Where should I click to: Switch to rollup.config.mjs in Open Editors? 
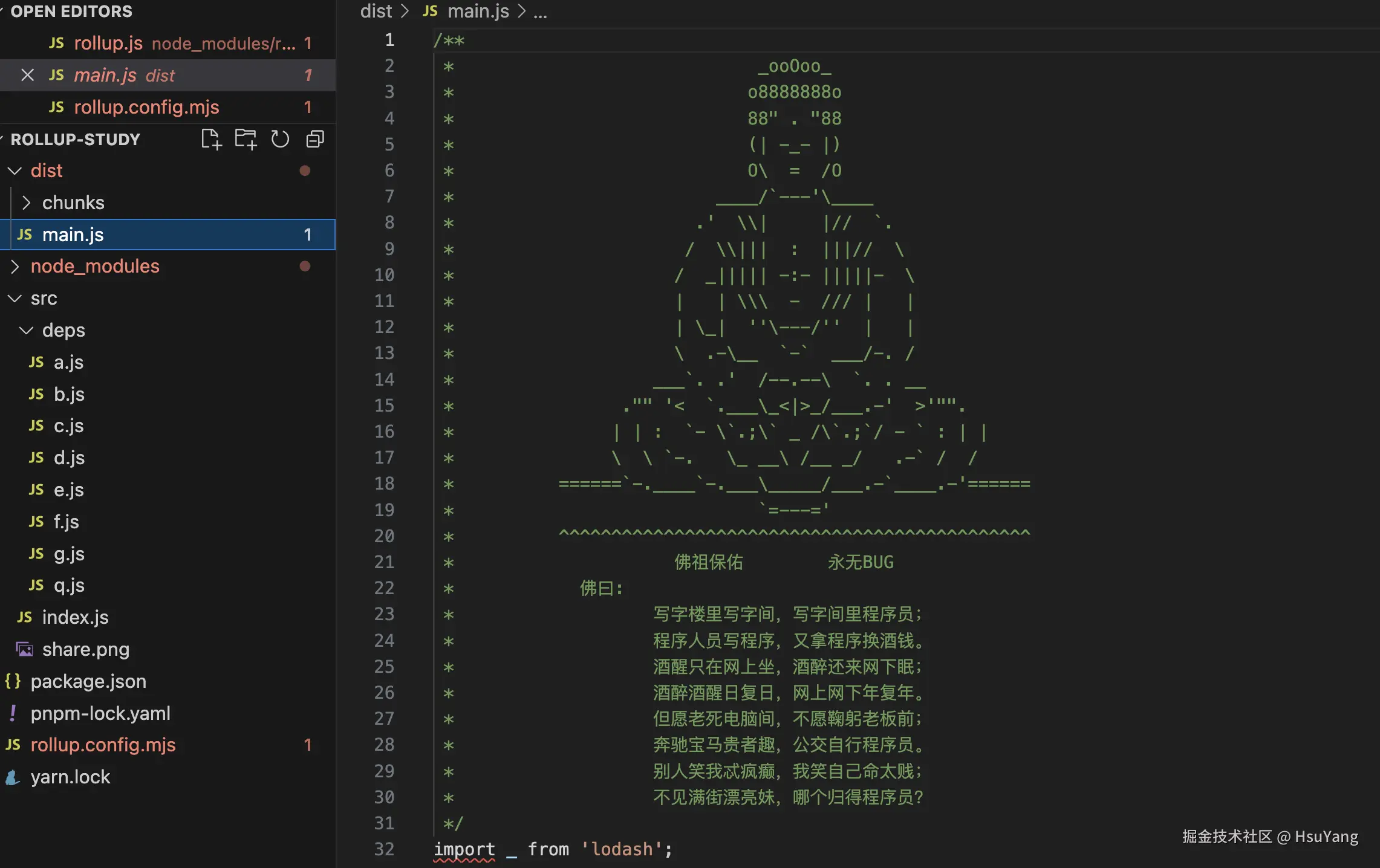(146, 107)
